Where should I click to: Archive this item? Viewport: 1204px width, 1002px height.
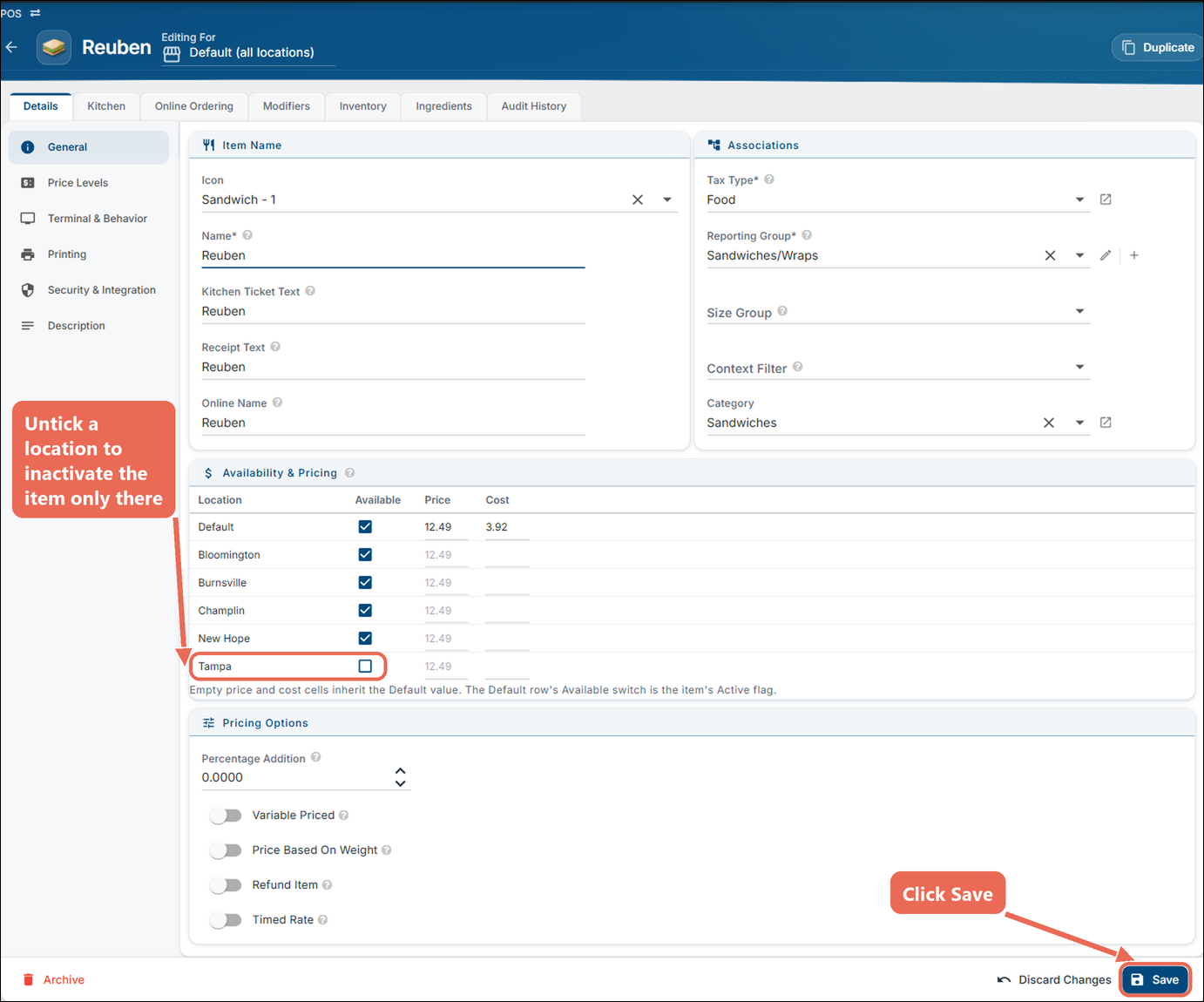pyautogui.click(x=54, y=980)
